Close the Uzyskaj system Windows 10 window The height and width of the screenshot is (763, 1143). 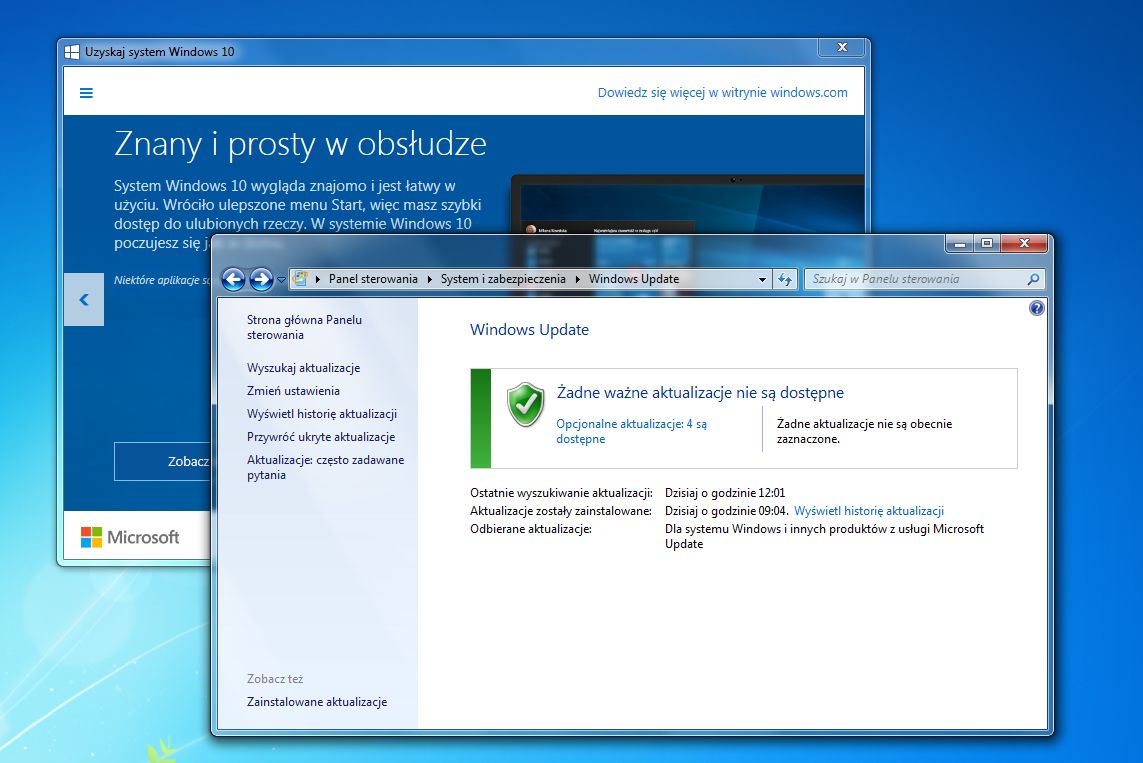(842, 47)
